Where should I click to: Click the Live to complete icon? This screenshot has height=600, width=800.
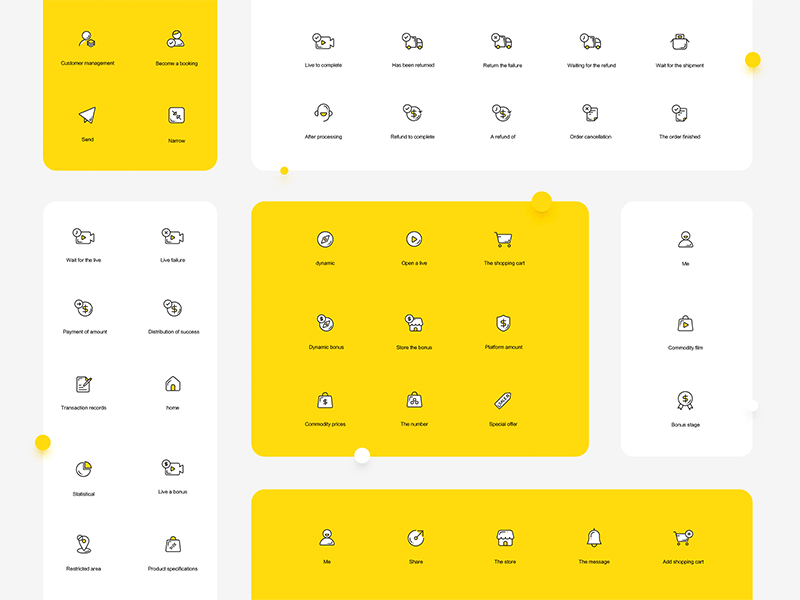[x=320, y=44]
